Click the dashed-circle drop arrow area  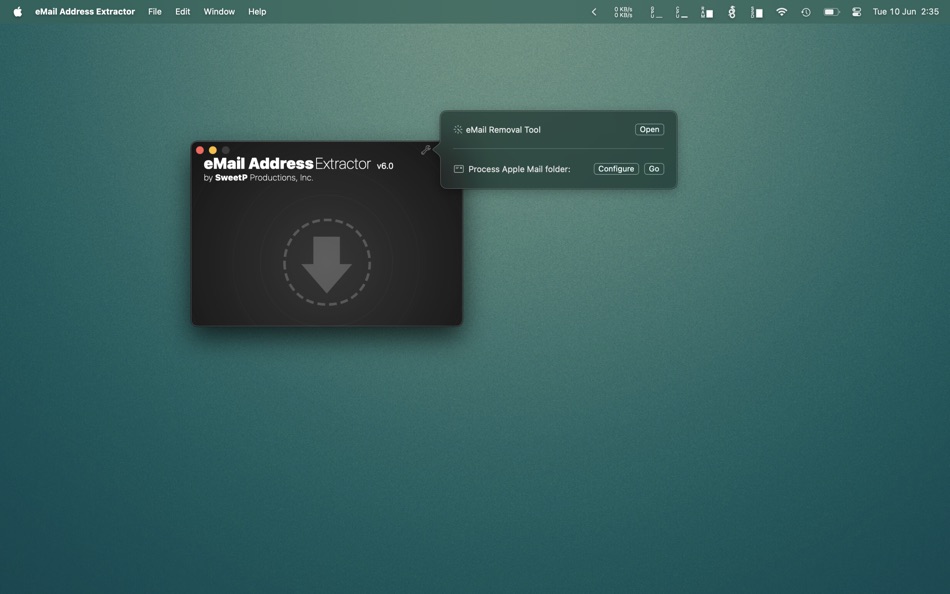[327, 262]
